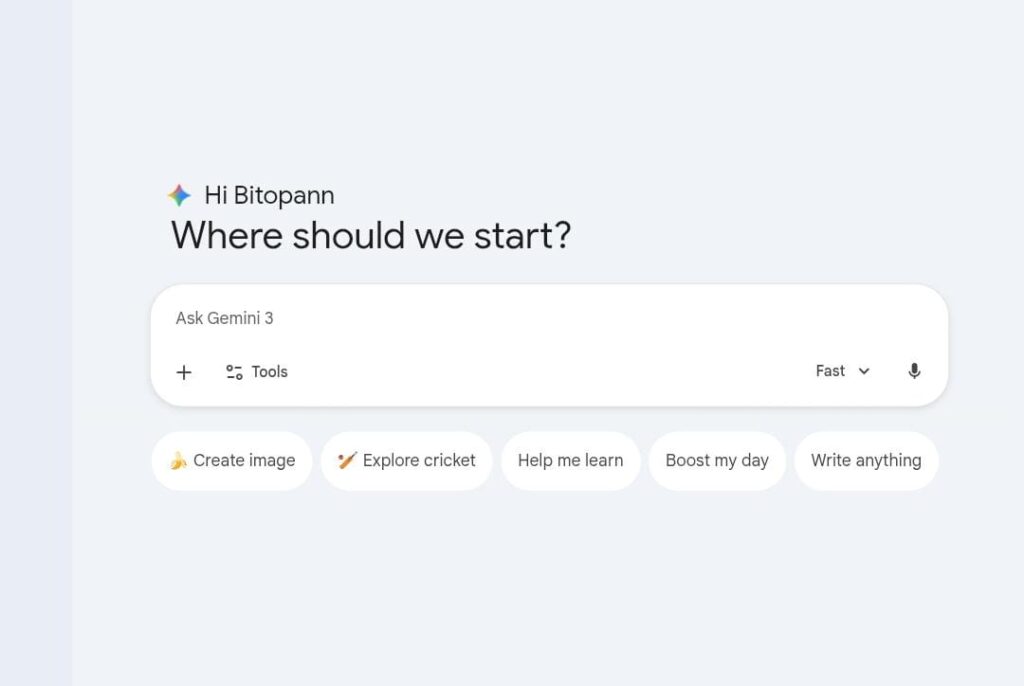Click the Gemini sparkle logo

click(179, 195)
